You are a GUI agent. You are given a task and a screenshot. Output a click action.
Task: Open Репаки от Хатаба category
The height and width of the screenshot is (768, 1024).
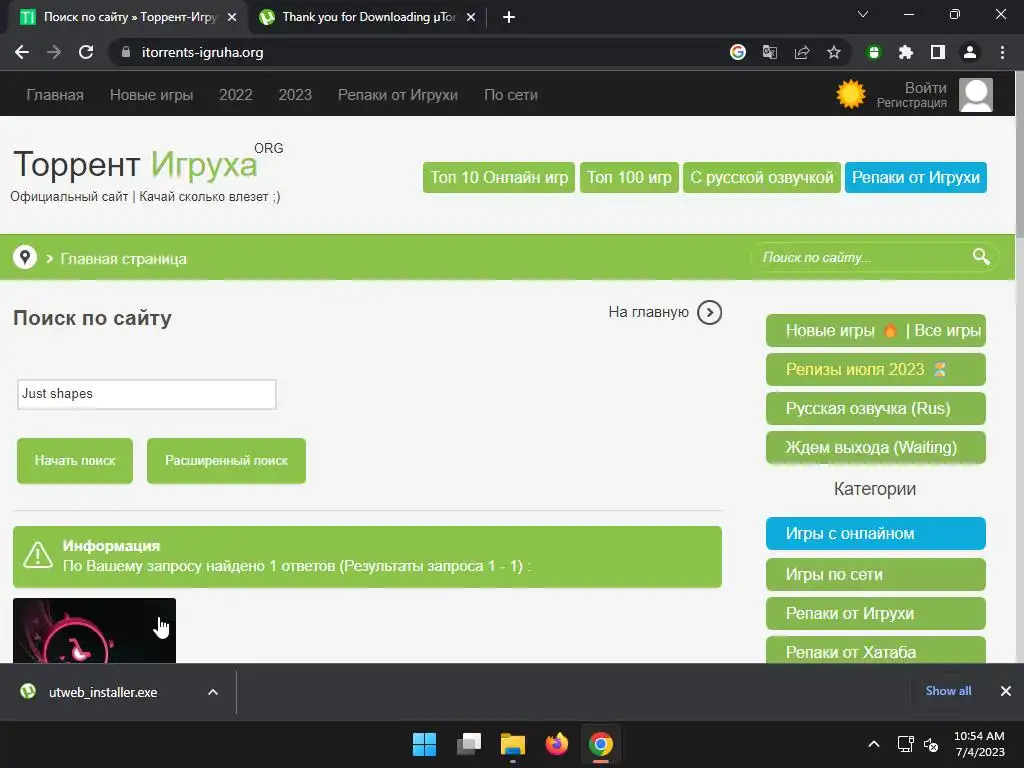pos(876,650)
